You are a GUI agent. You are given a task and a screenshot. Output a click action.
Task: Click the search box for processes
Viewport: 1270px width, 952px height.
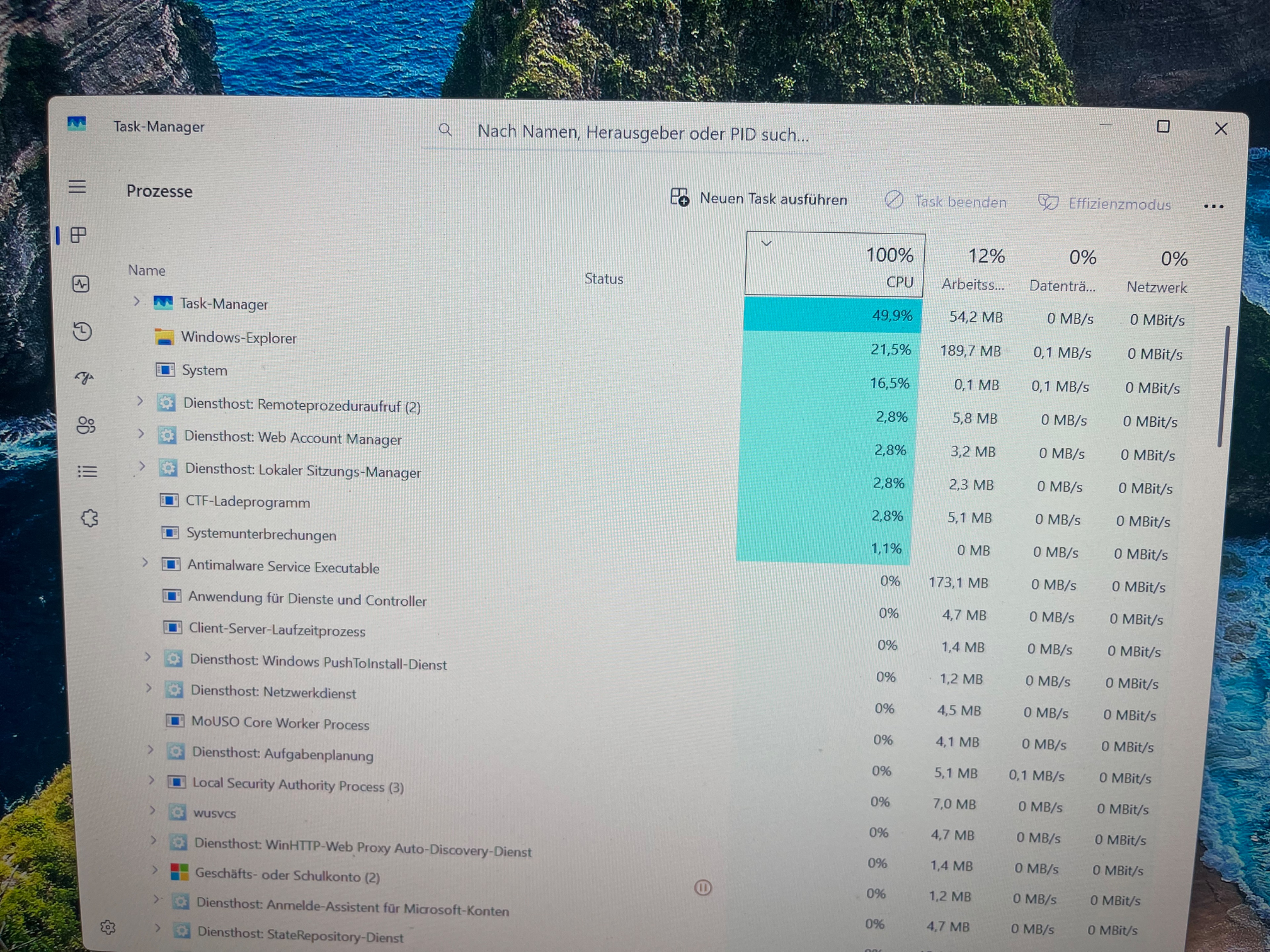point(642,133)
